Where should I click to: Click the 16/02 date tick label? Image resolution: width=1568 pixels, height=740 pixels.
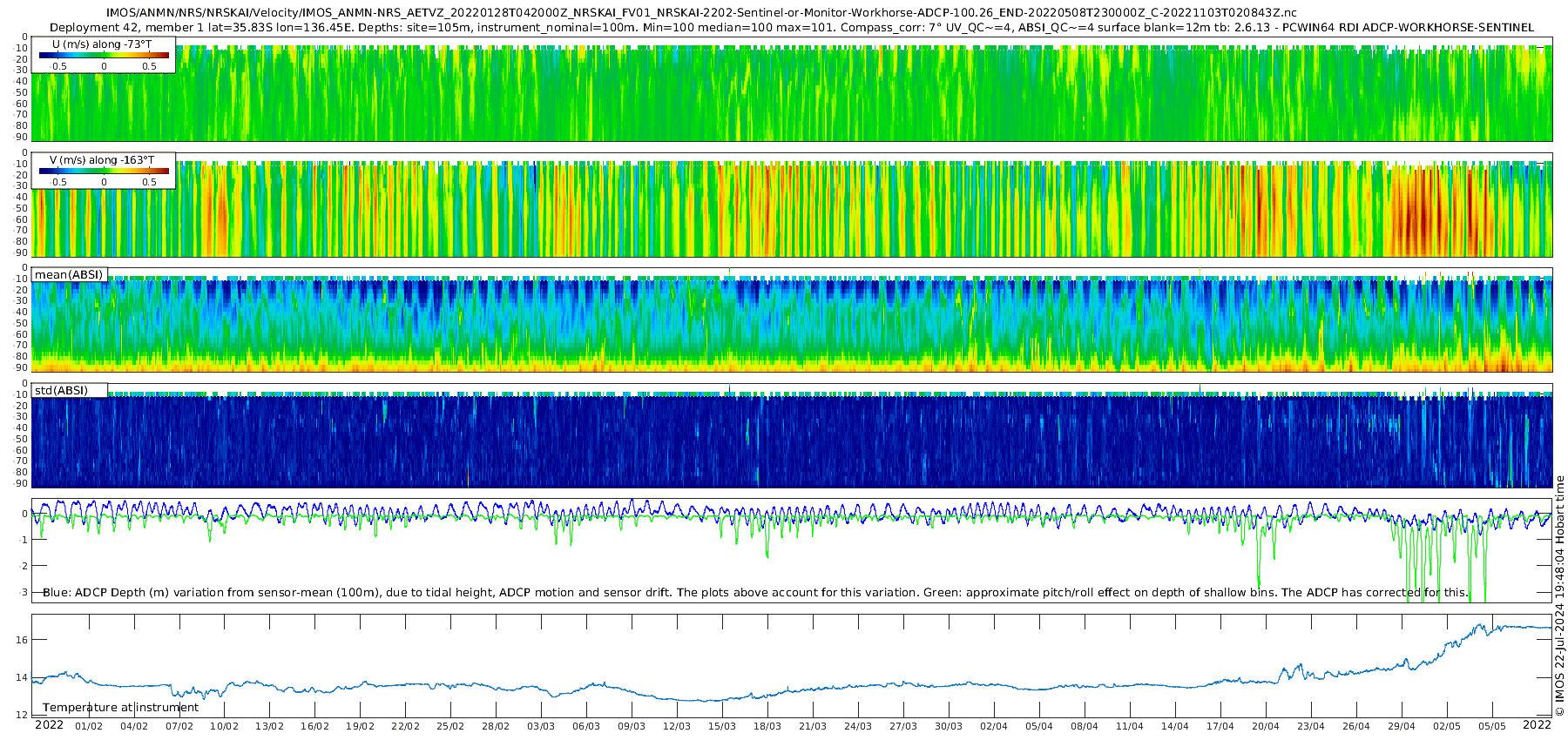(315, 726)
